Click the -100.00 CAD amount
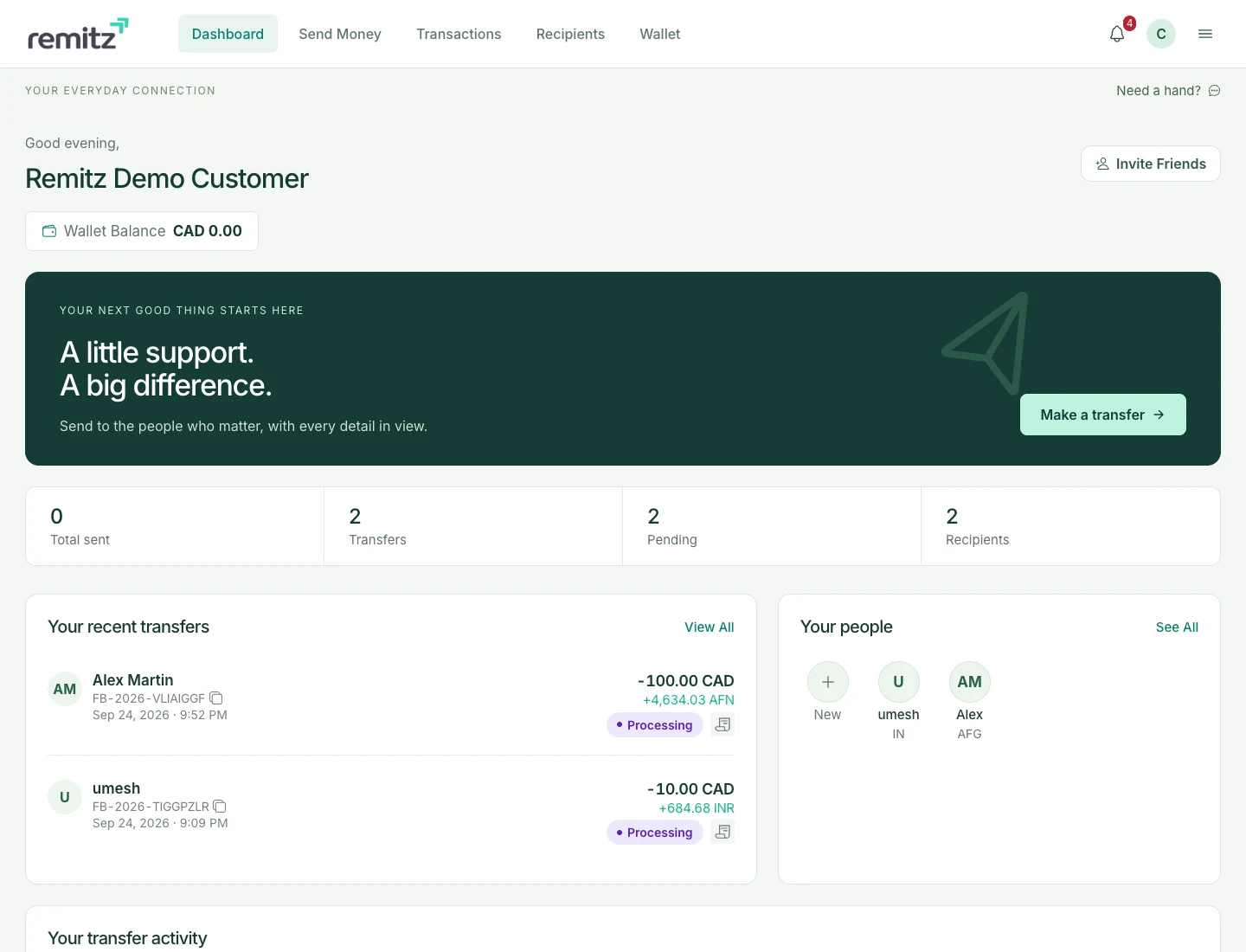Image resolution: width=1246 pixels, height=952 pixels. [685, 681]
